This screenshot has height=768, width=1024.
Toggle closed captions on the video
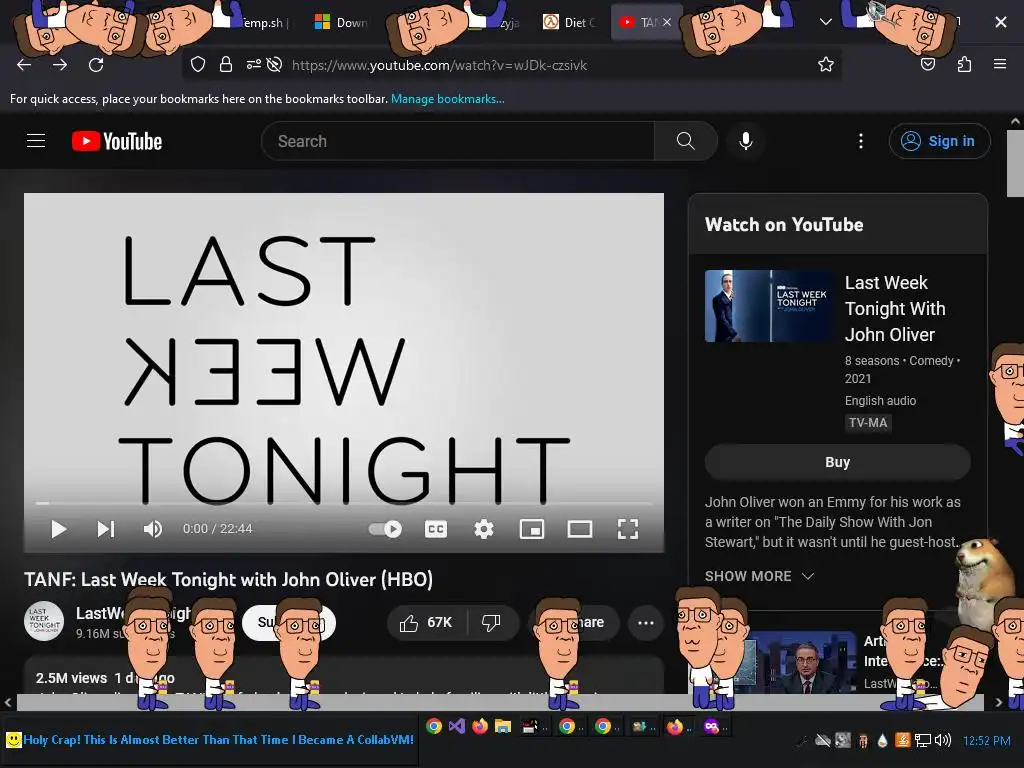436,529
